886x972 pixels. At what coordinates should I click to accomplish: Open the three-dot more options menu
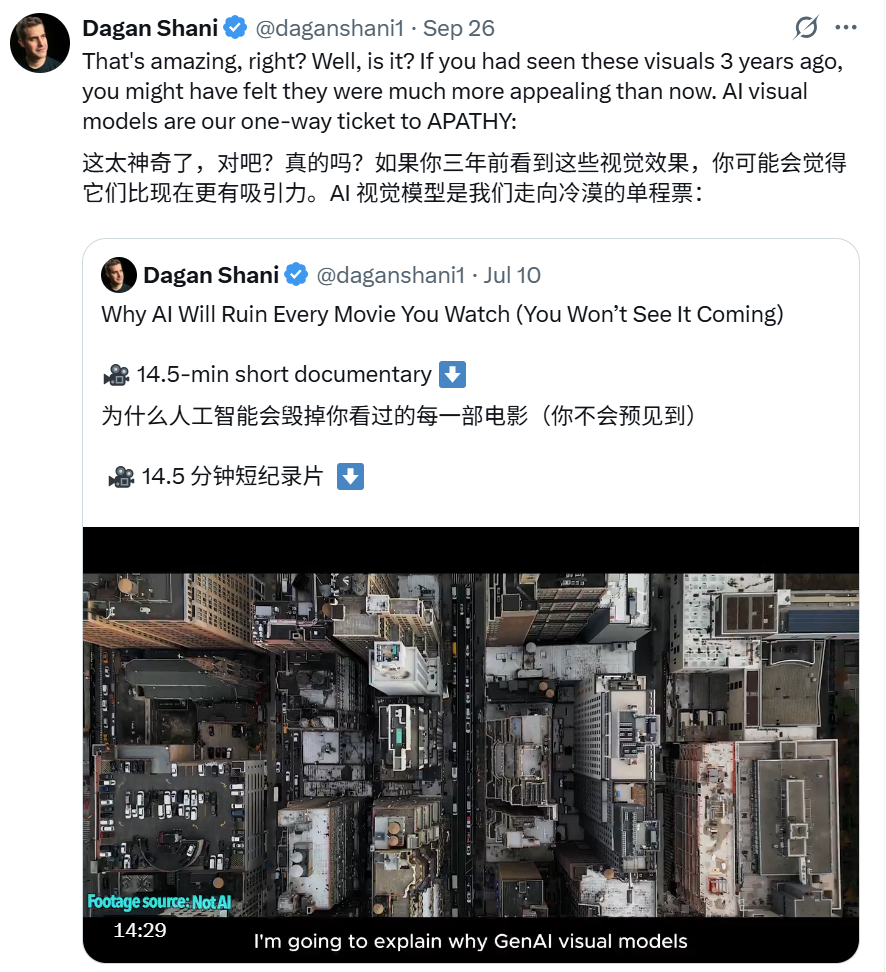coord(846,27)
